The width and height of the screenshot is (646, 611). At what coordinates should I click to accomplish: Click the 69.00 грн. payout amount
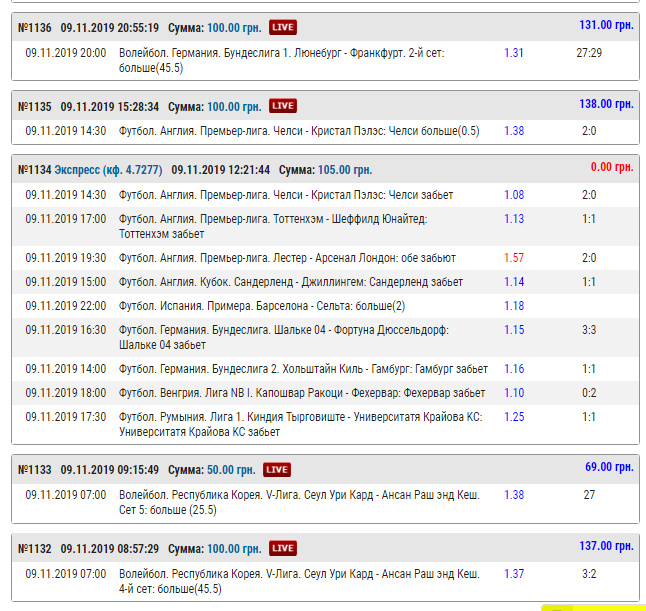click(609, 467)
